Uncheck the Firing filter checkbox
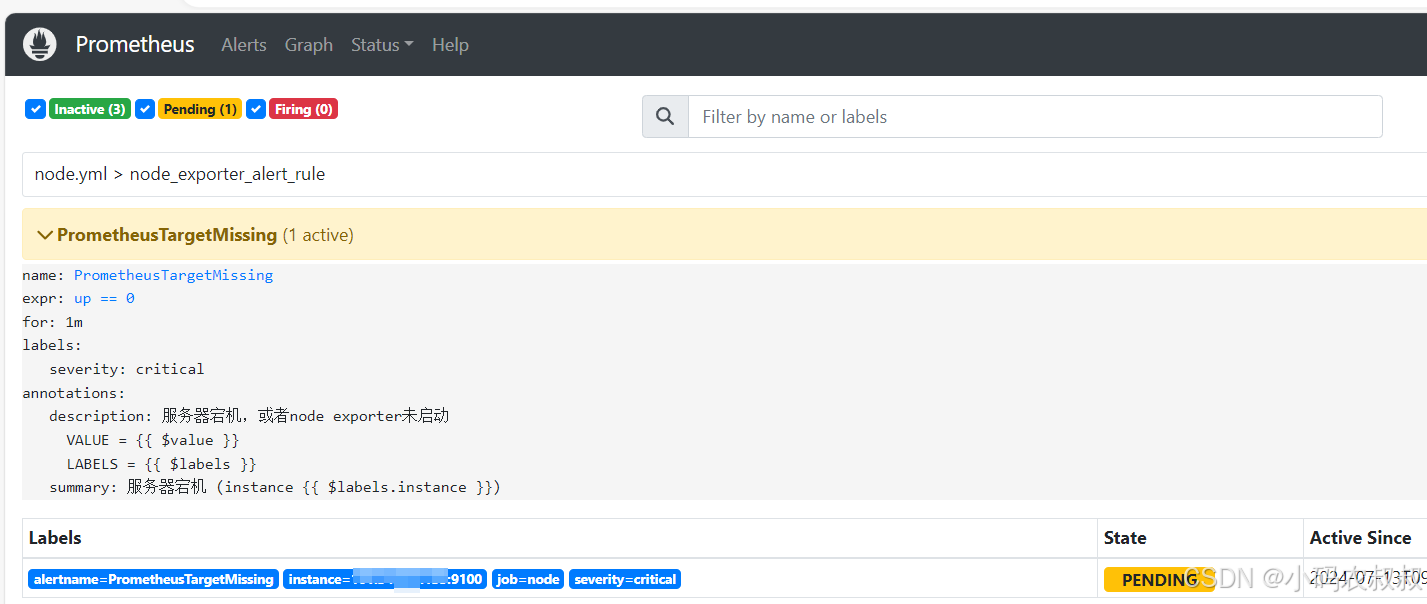Viewport: 1427px width, 604px height. (256, 109)
